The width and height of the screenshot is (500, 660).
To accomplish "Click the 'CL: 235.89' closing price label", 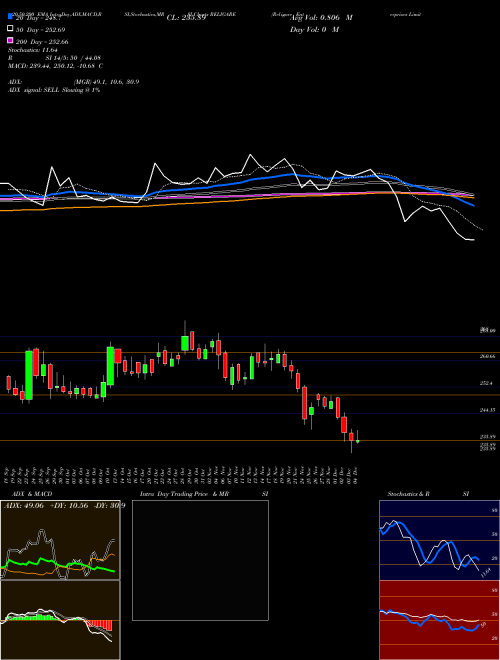I will (186, 18).
